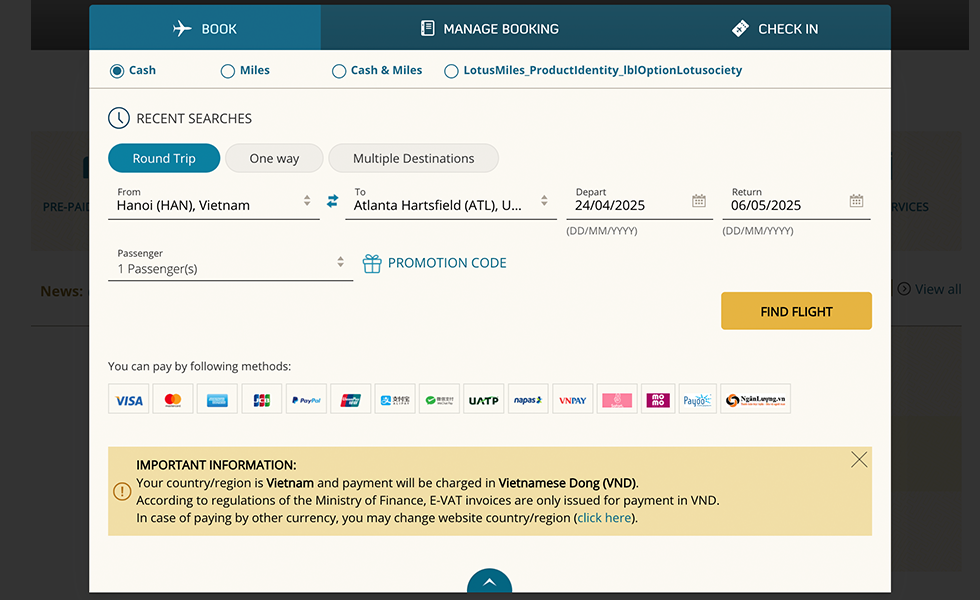Select the One way trip option
This screenshot has width=980, height=600.
coord(274,158)
